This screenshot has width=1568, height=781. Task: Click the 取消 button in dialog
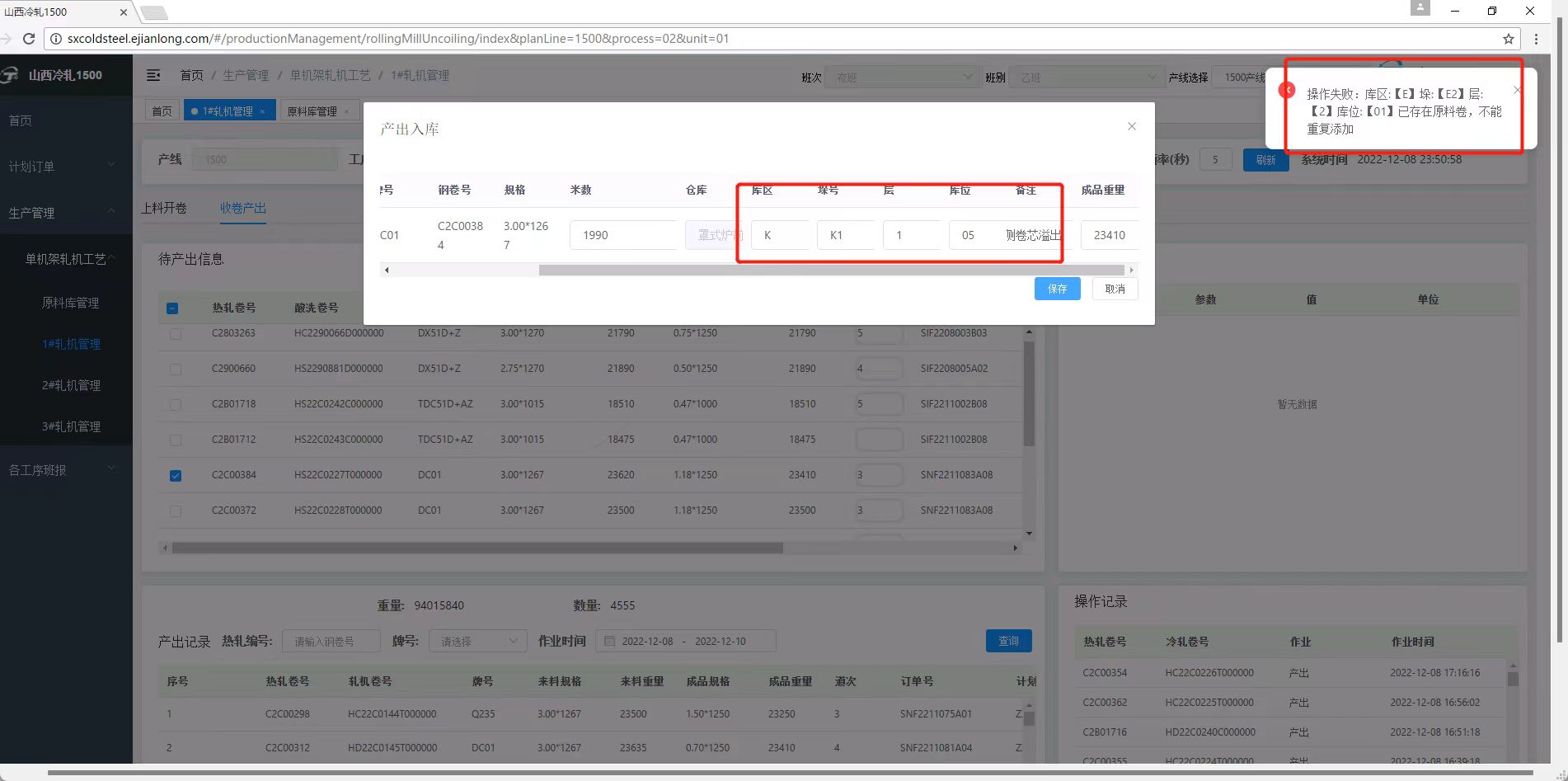pos(1115,289)
